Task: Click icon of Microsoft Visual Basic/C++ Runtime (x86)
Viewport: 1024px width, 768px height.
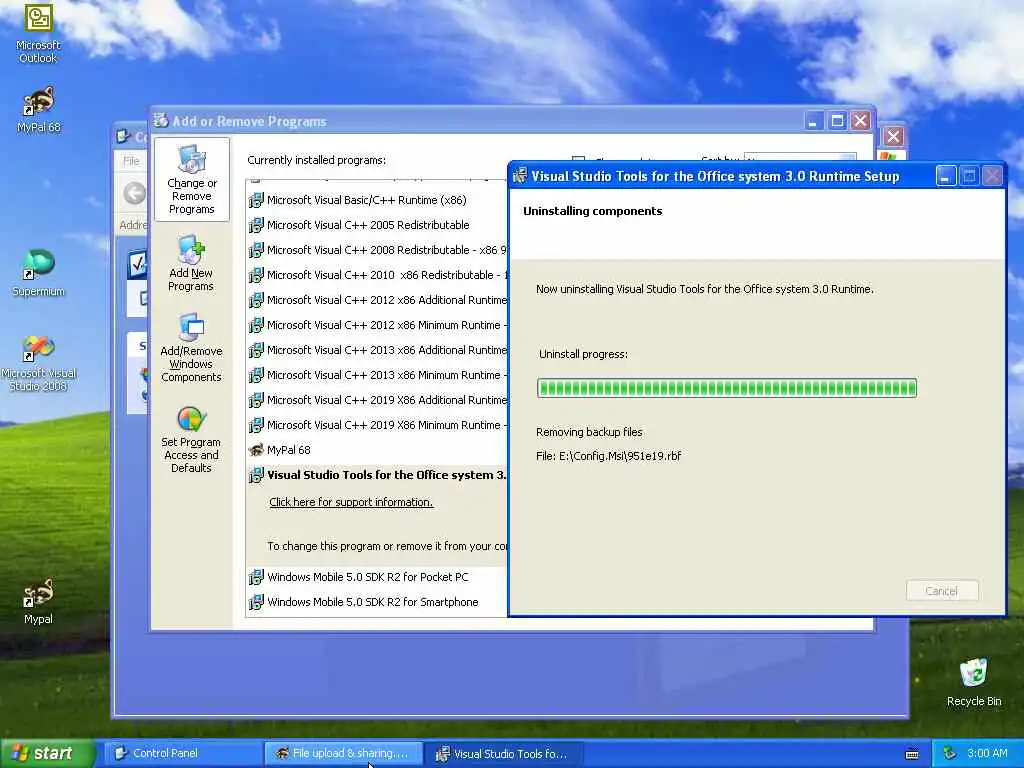Action: click(x=256, y=200)
